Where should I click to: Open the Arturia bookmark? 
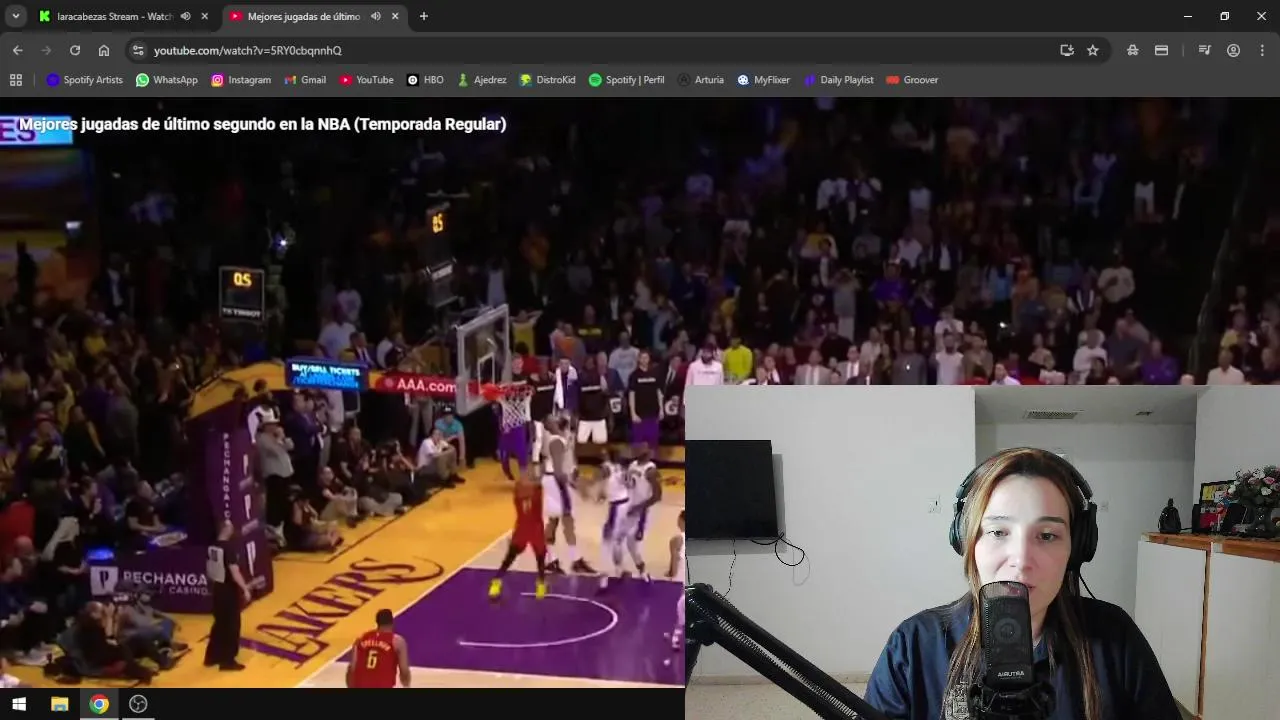(700, 80)
